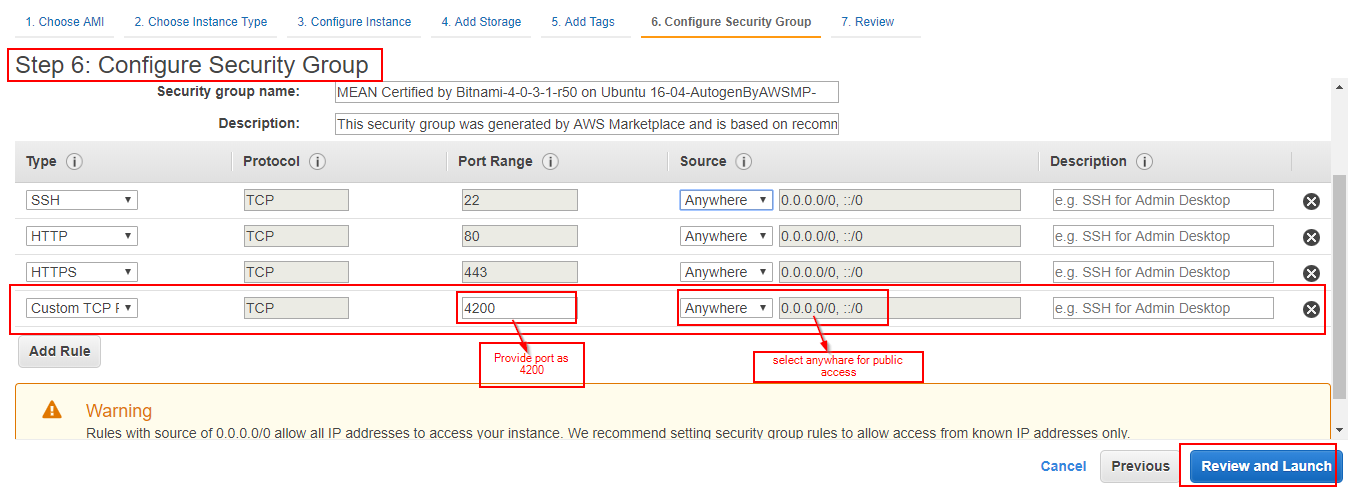Viewport: 1358px width, 495px height.
Task: Open the Custom TCP rule type dropdown
Action: [82, 308]
